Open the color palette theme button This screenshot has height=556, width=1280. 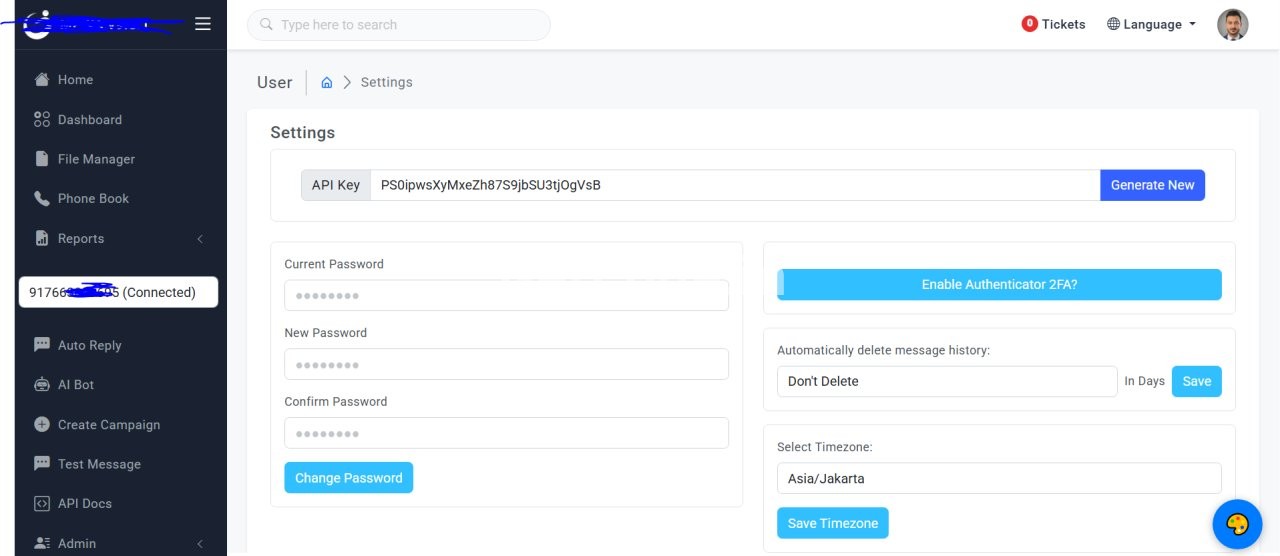1237,524
